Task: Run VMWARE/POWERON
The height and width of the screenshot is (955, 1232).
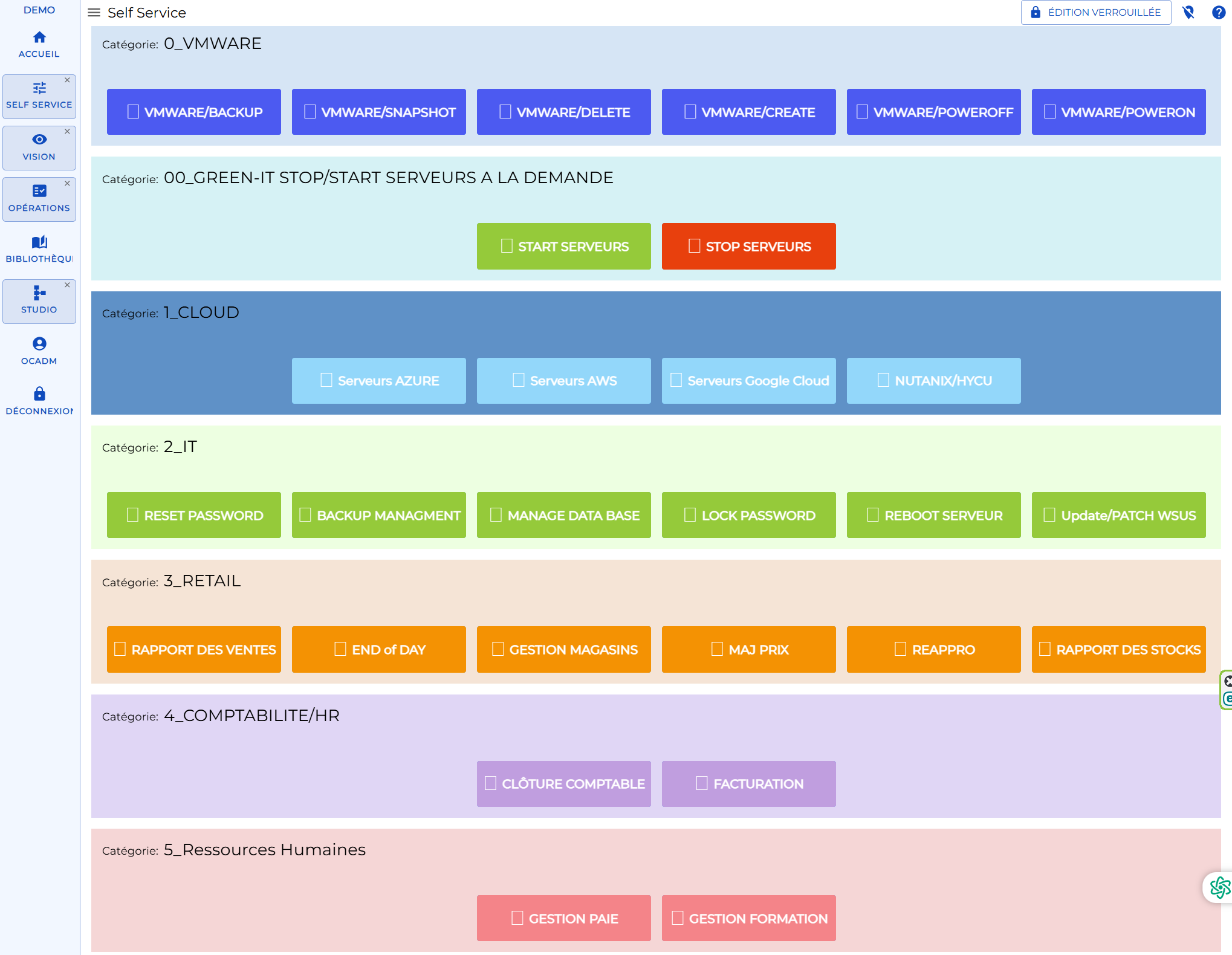Action: [1119, 112]
